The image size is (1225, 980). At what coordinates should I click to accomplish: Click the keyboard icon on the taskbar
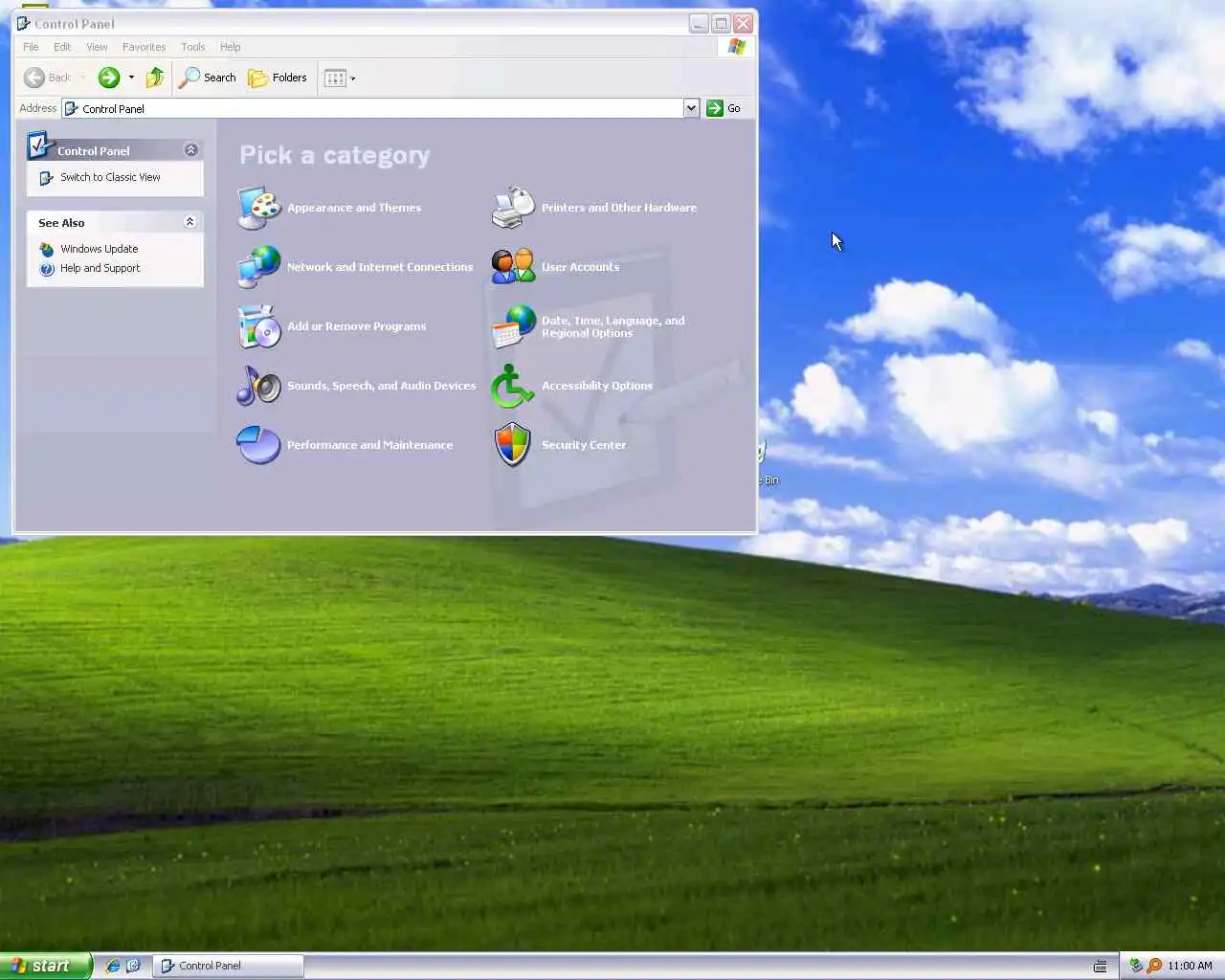click(x=1101, y=966)
